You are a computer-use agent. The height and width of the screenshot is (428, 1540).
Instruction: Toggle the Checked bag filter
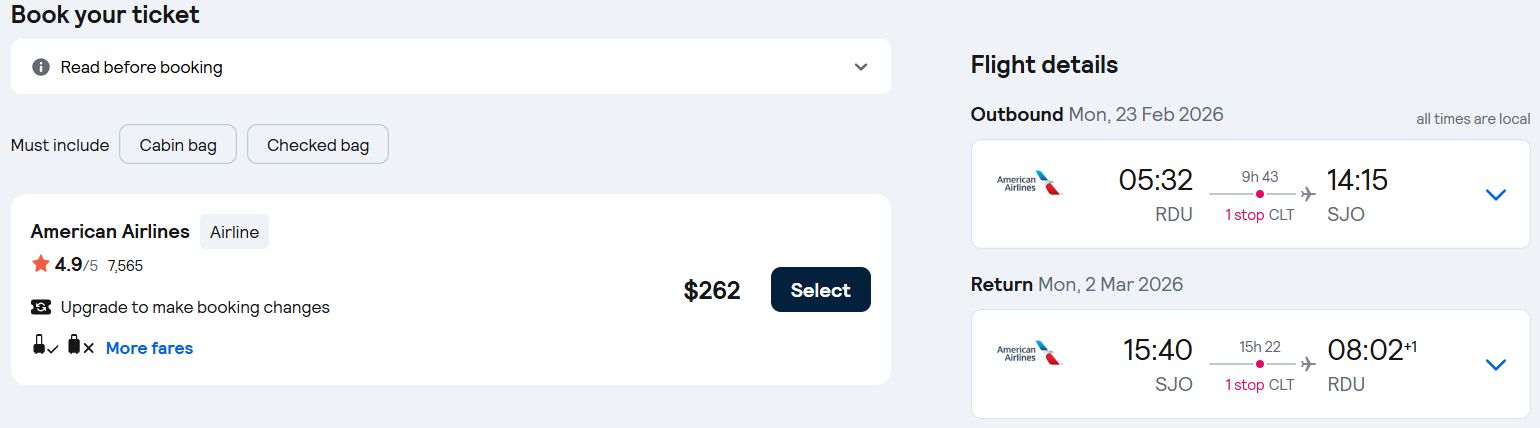click(x=318, y=145)
